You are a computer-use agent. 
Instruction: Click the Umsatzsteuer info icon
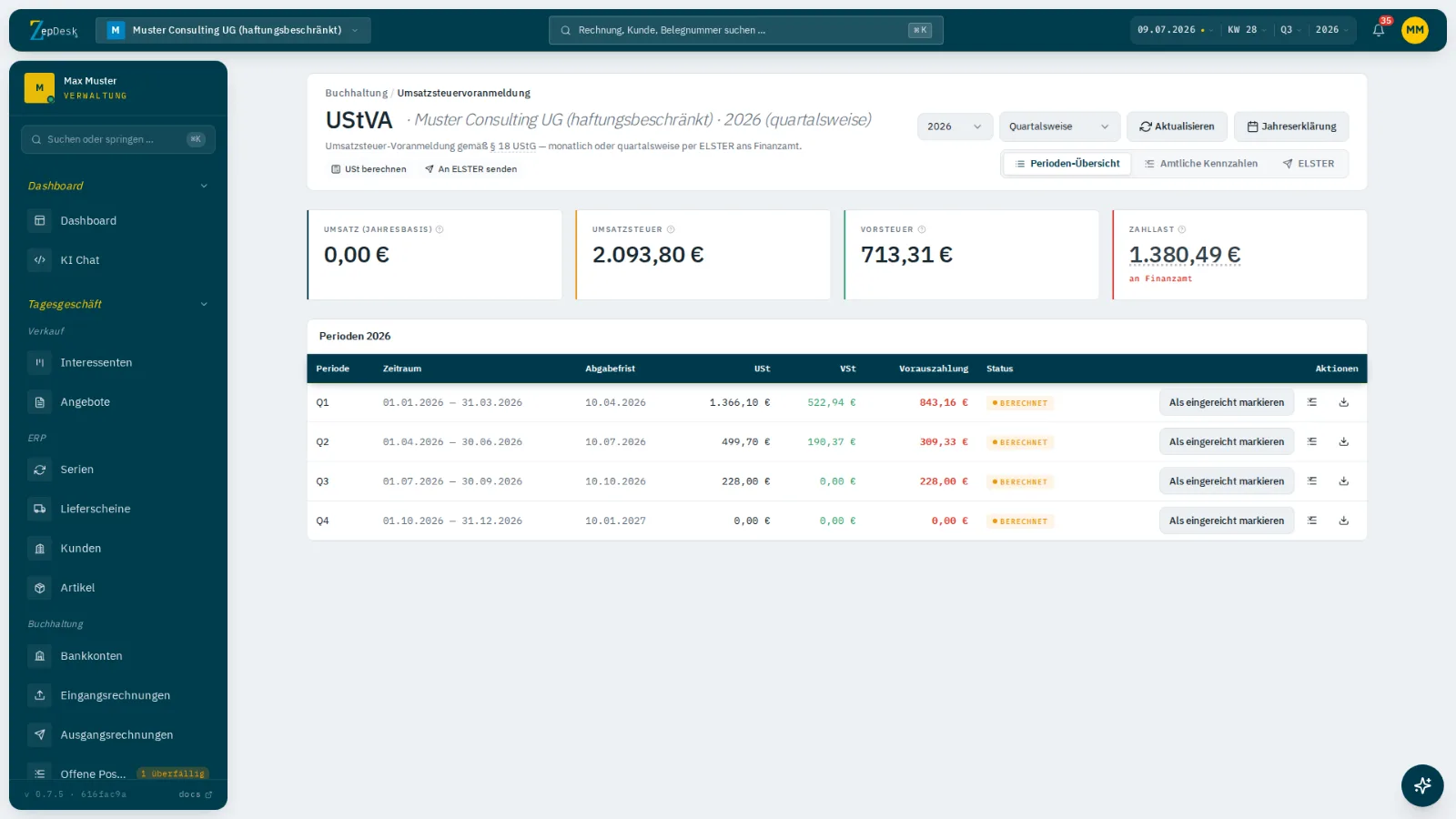(671, 229)
